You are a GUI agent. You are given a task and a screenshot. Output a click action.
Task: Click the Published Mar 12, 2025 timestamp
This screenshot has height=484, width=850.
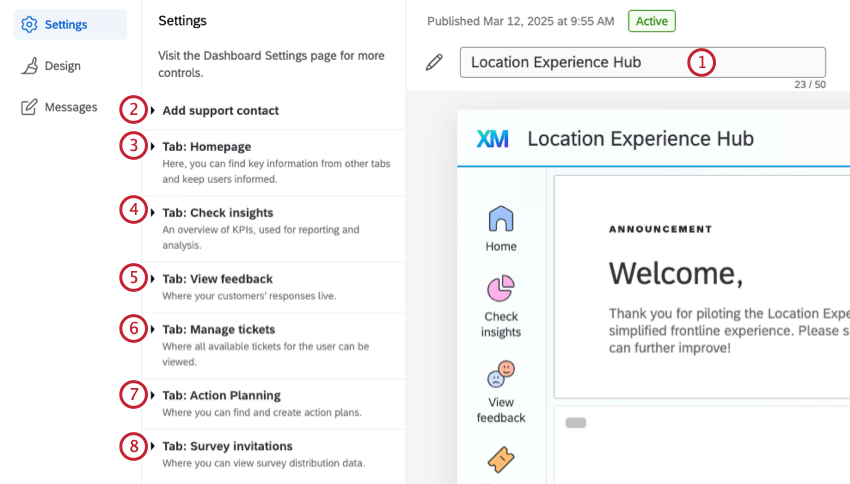[520, 21]
